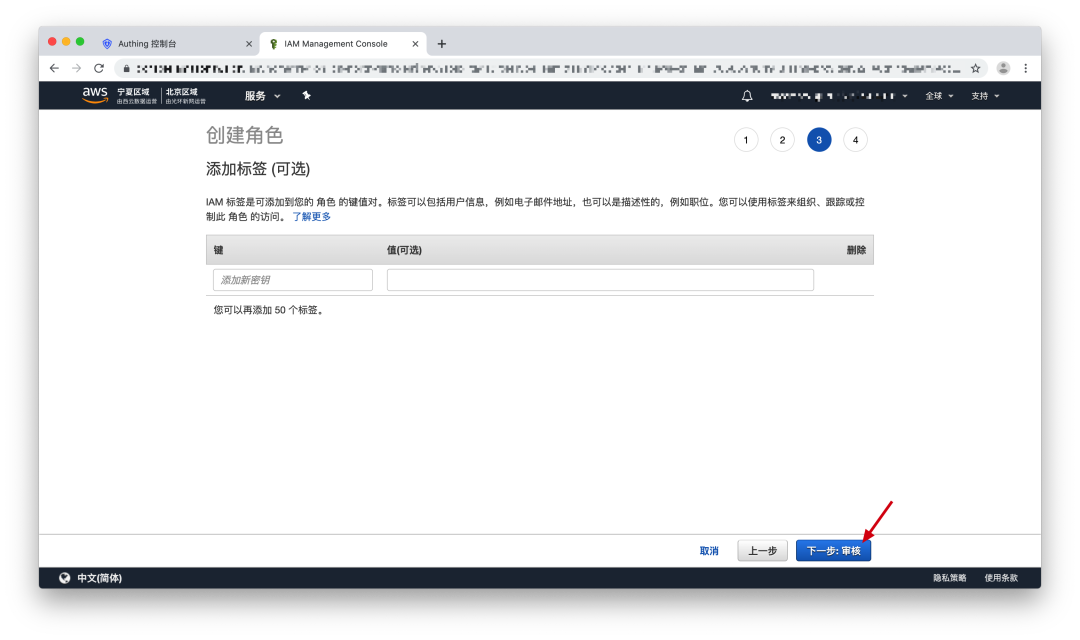1080x640 pixels.
Task: Click the 值(可选) column header
Action: pos(404,250)
